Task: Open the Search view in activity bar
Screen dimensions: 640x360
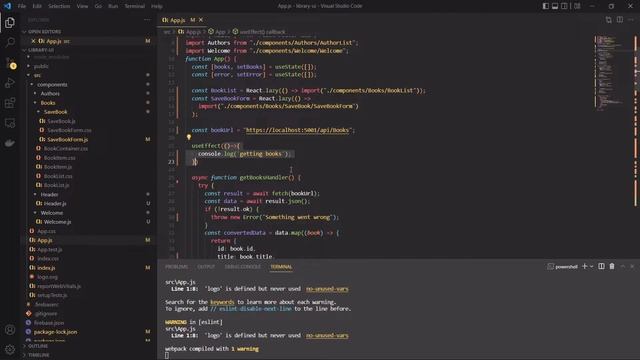Action: coord(10,42)
